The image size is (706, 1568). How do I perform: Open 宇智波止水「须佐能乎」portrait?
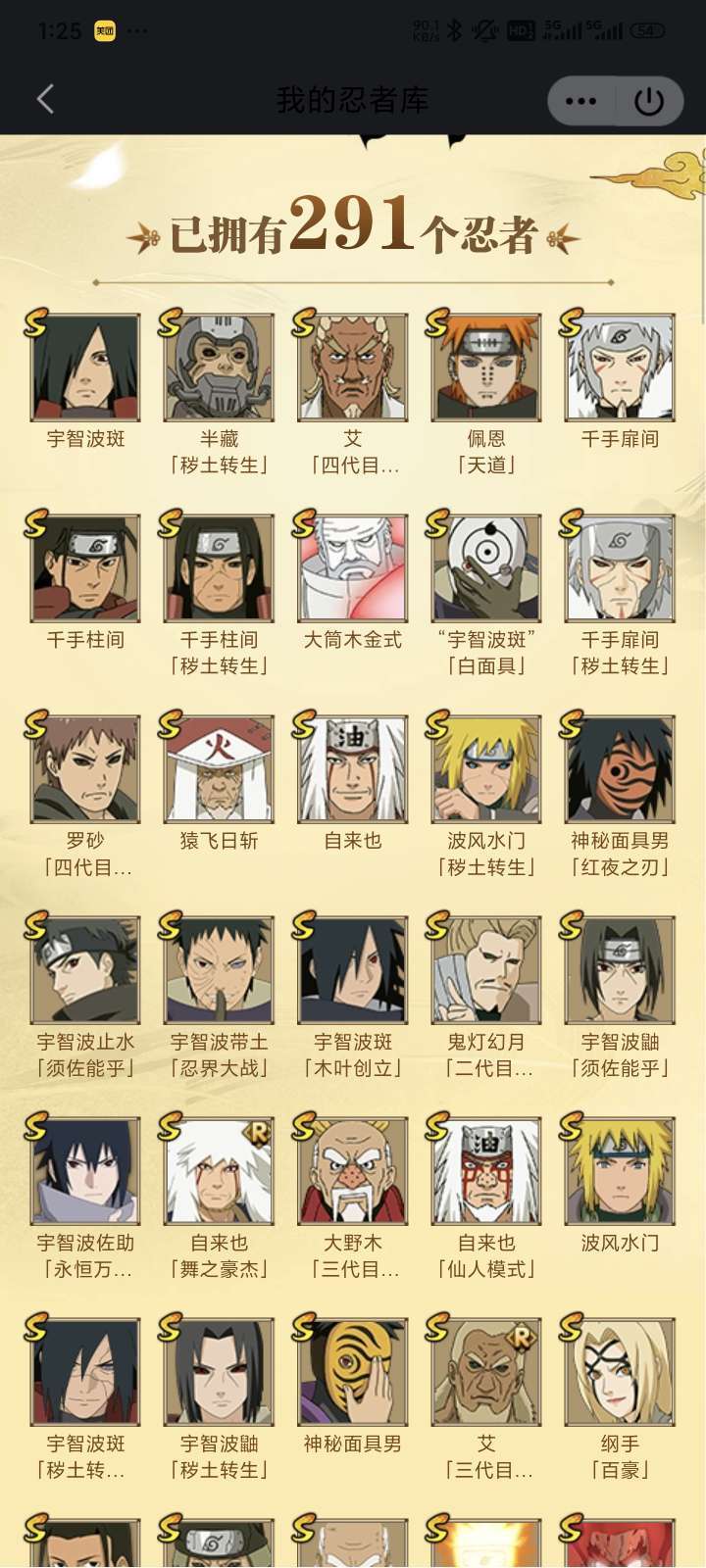[x=85, y=970]
